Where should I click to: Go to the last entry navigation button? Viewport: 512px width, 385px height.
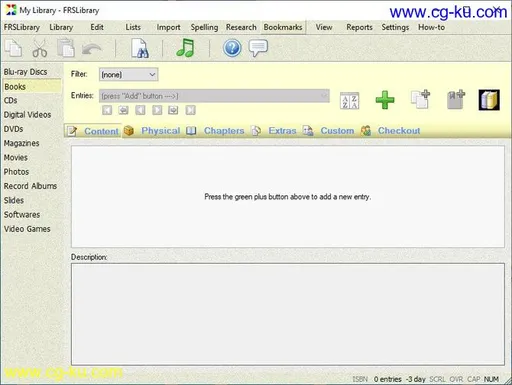(x=190, y=110)
